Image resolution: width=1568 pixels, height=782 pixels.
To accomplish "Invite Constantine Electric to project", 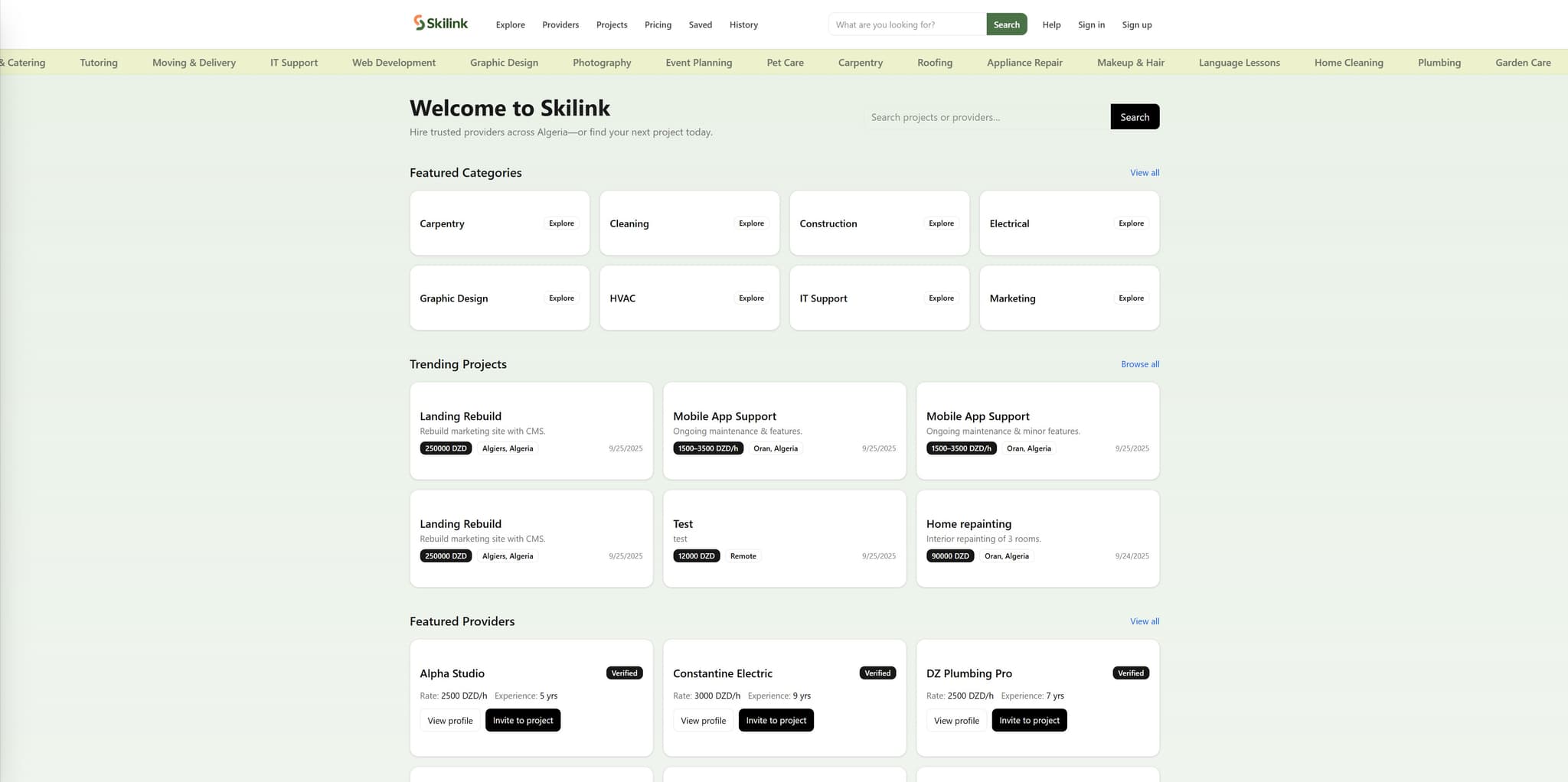I will (776, 720).
